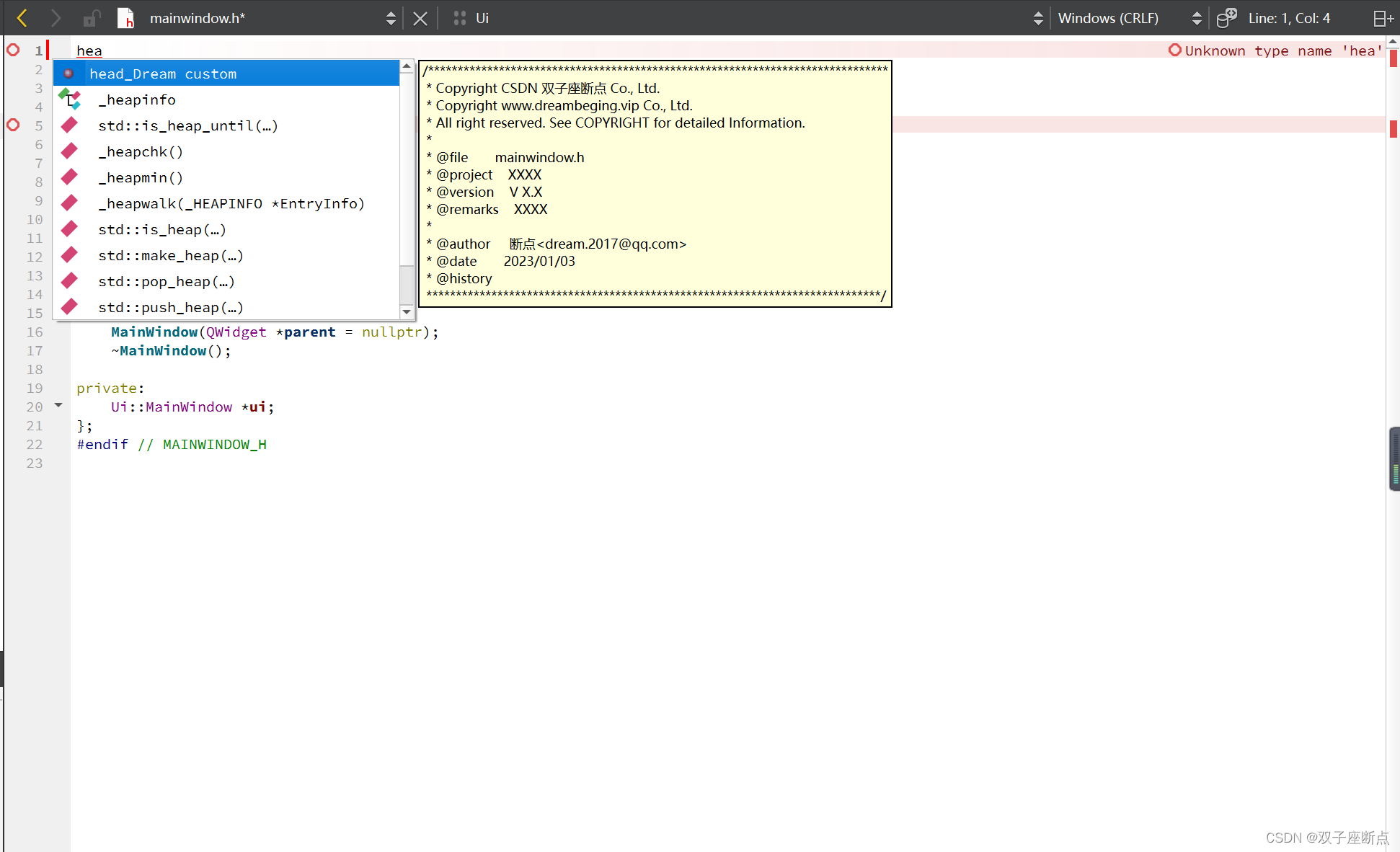Click the mainwindow.h header file icon
1400x852 pixels.
coord(125,18)
